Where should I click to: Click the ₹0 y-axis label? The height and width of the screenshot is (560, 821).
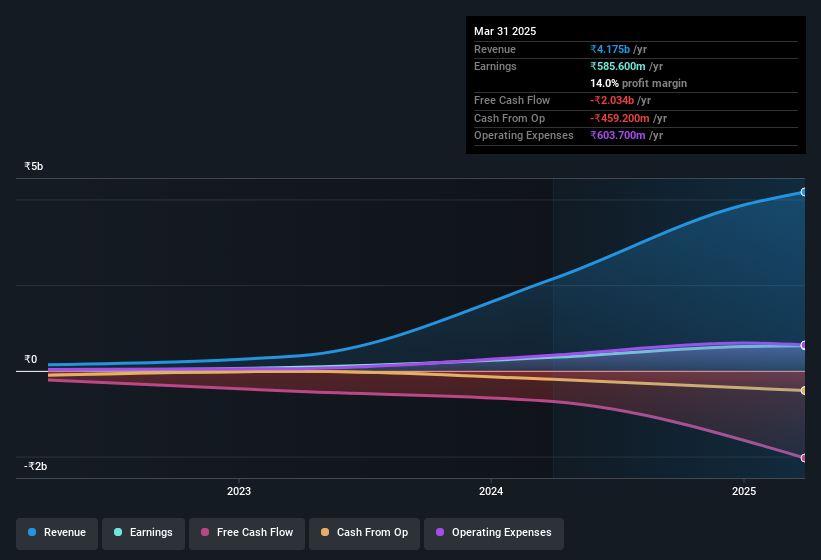pyautogui.click(x=31, y=359)
